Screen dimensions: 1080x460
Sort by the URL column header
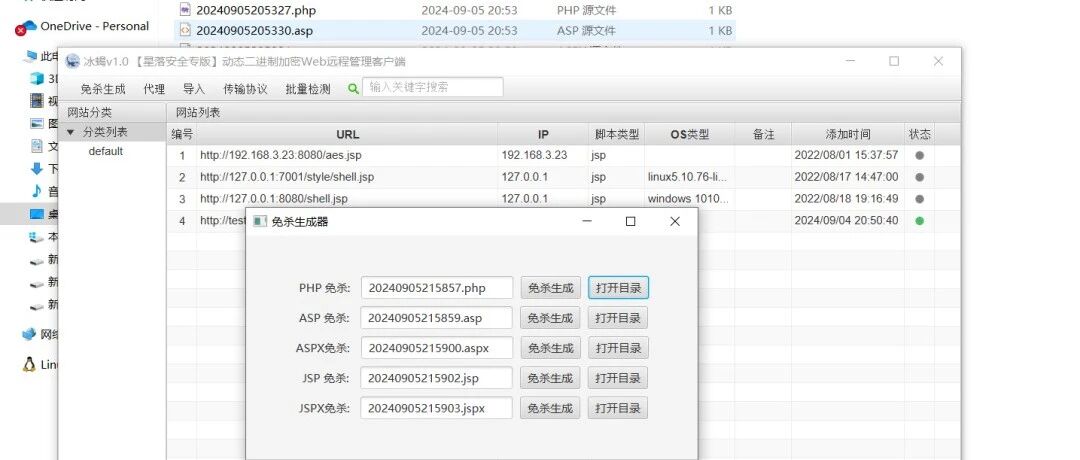[347, 134]
